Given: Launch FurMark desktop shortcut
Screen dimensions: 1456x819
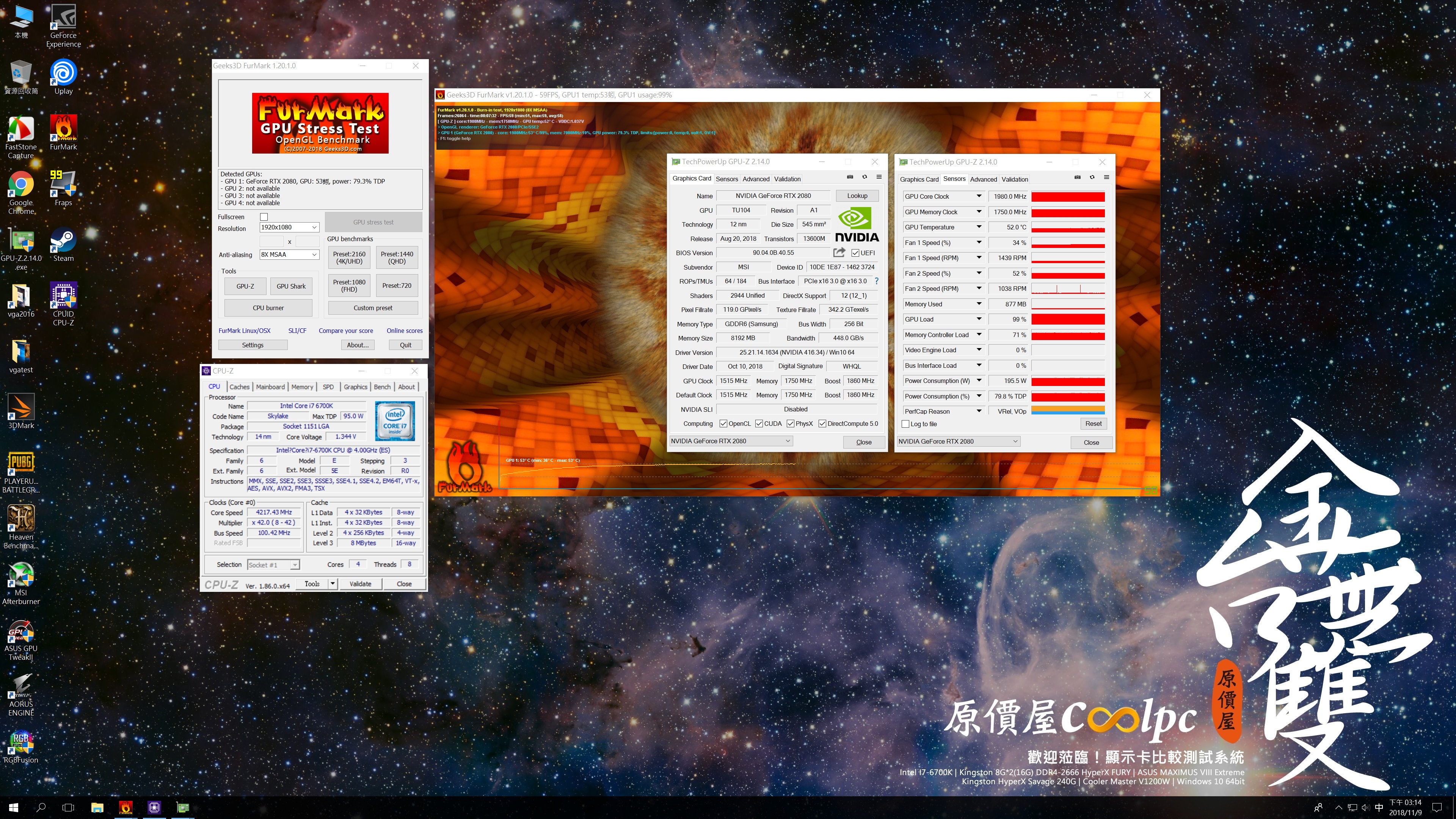Looking at the screenshot, I should tap(63, 132).
